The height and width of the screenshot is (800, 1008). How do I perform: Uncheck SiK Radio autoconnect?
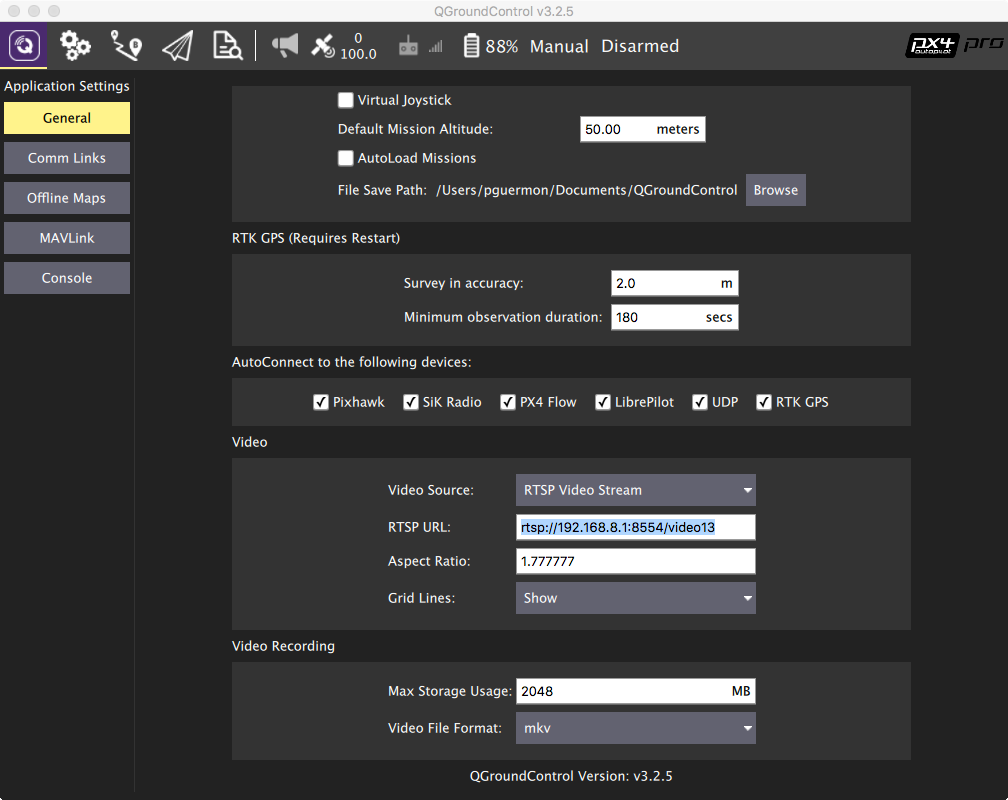411,402
